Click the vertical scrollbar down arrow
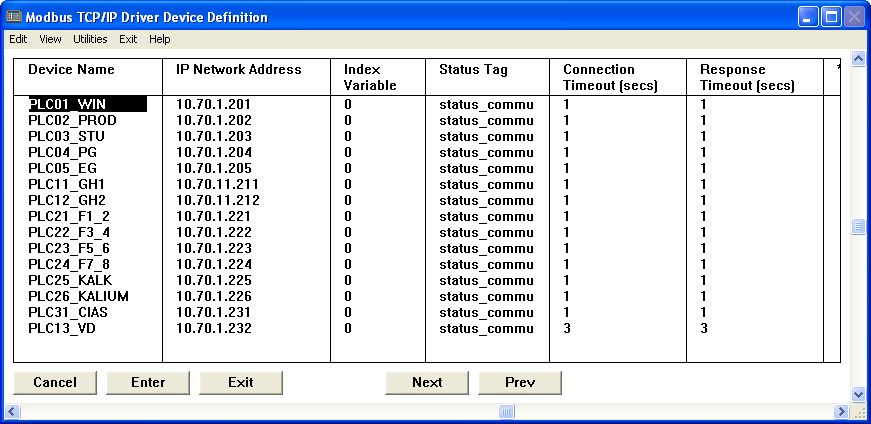The height and width of the screenshot is (424, 871). click(x=858, y=394)
